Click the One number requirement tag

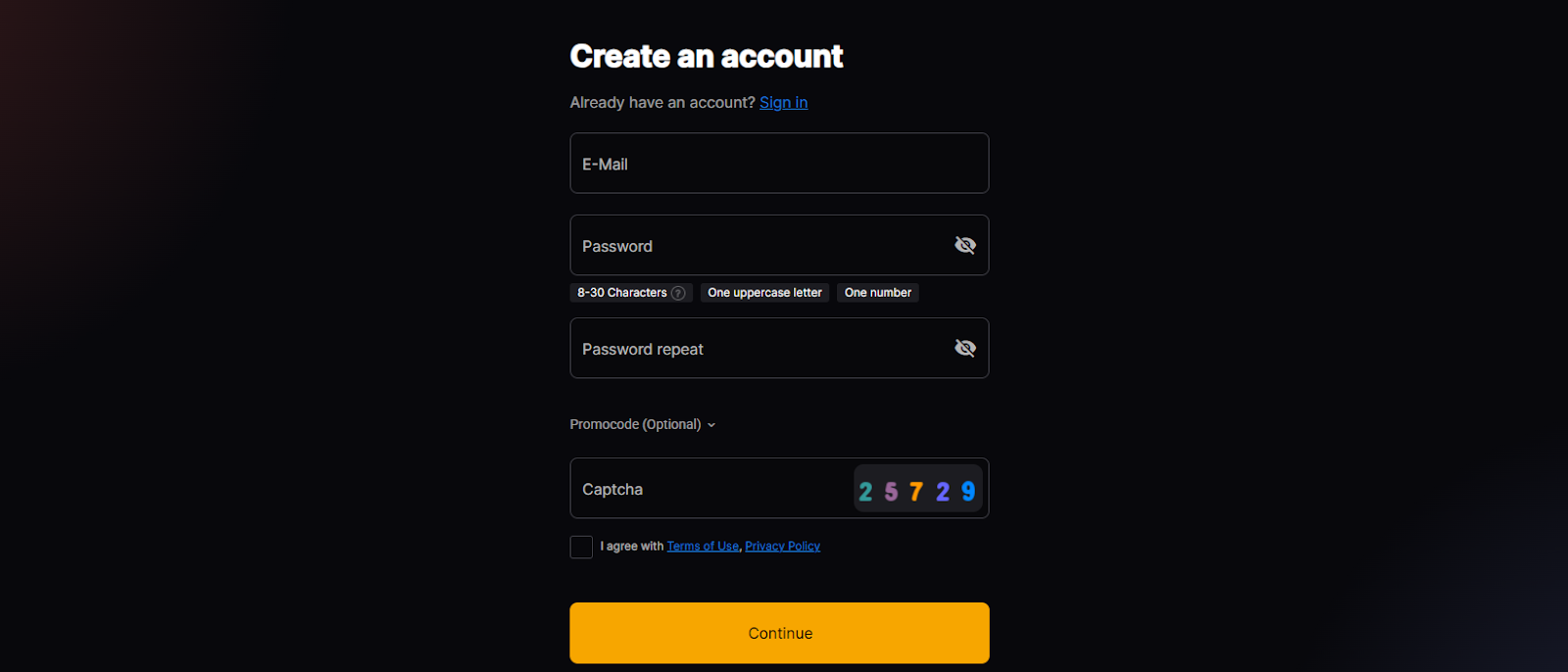(877, 293)
